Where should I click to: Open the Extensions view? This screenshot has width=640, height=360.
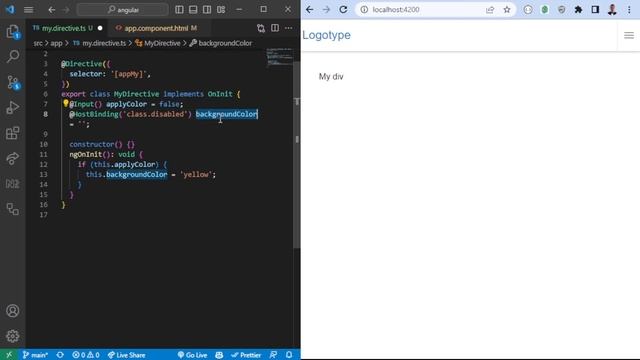(13, 133)
